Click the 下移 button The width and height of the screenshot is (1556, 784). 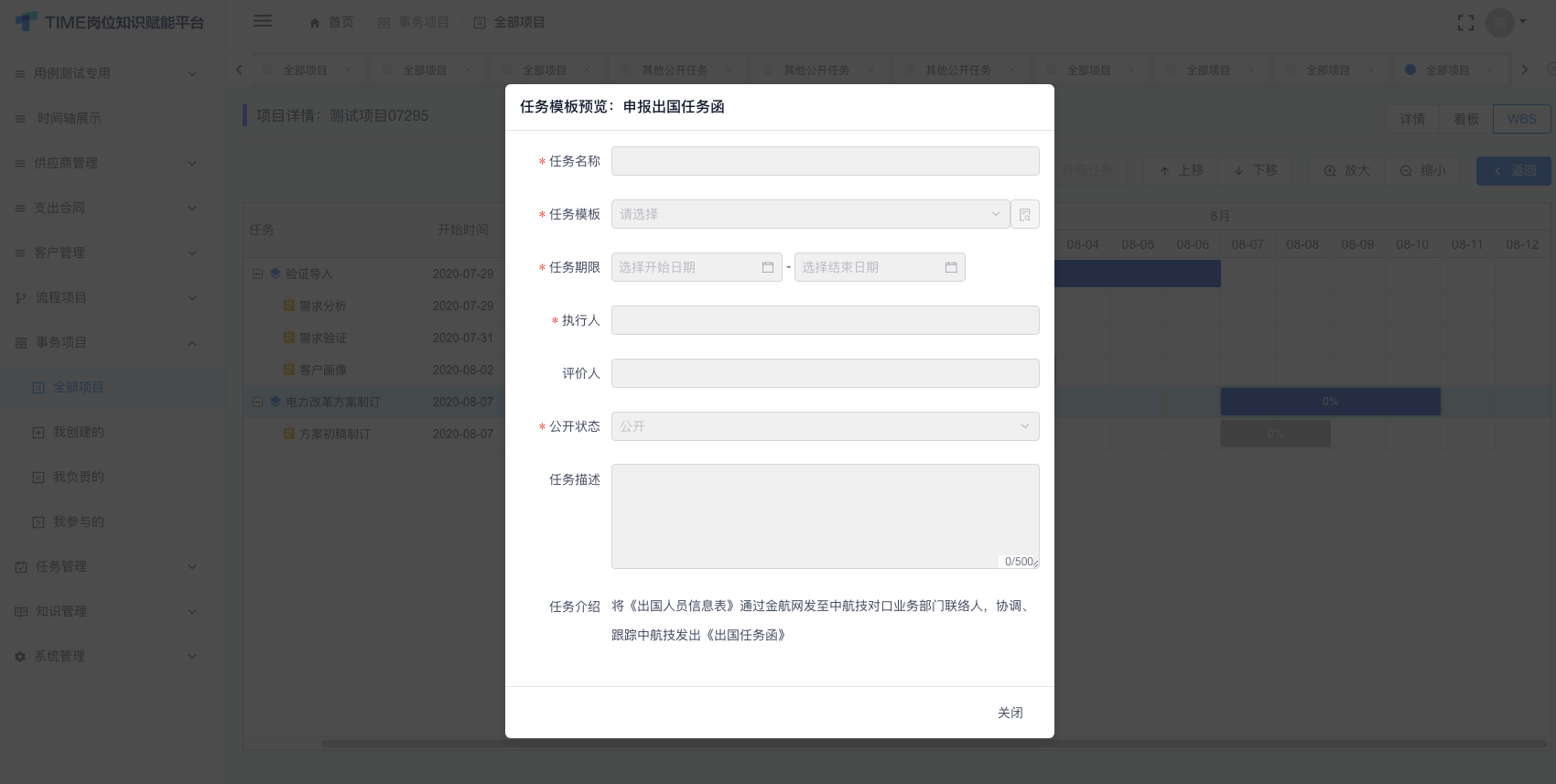coord(1256,170)
